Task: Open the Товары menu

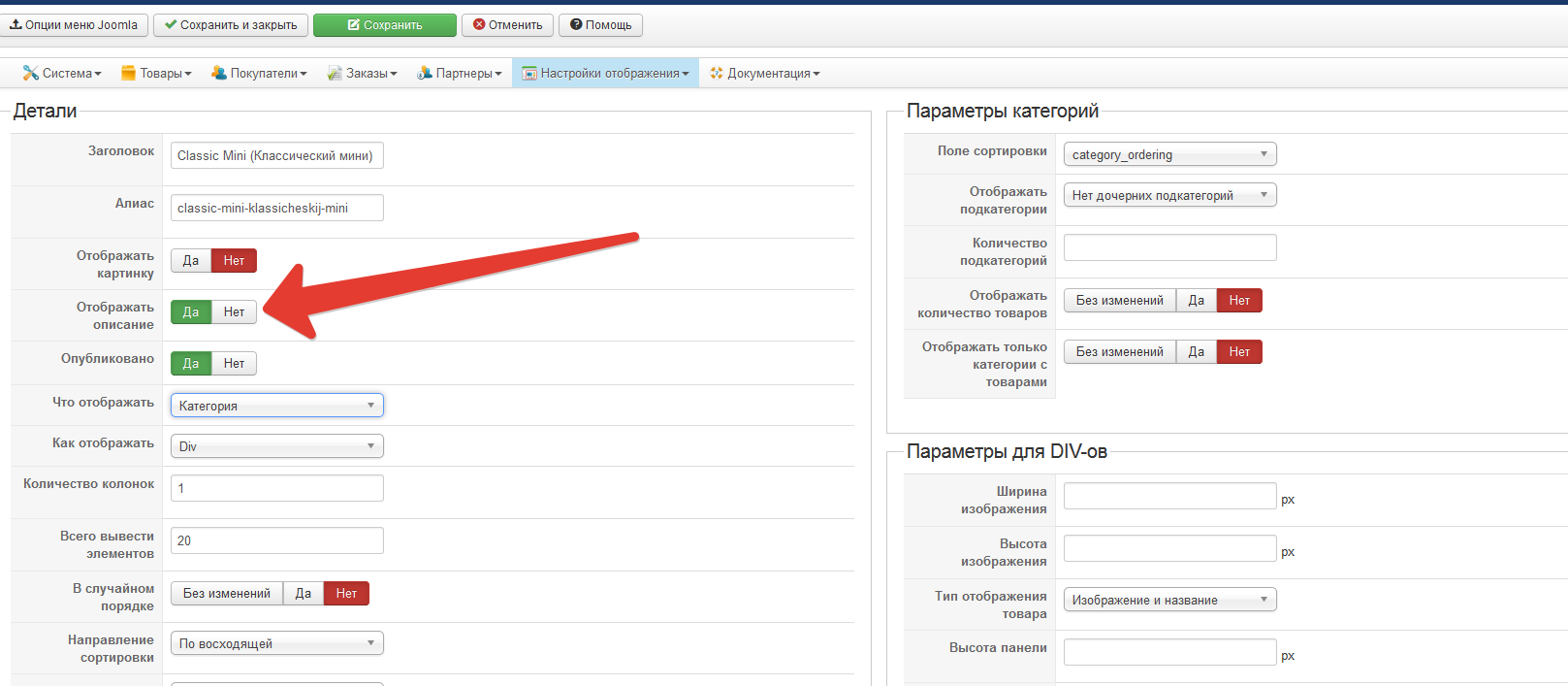Action: point(156,73)
